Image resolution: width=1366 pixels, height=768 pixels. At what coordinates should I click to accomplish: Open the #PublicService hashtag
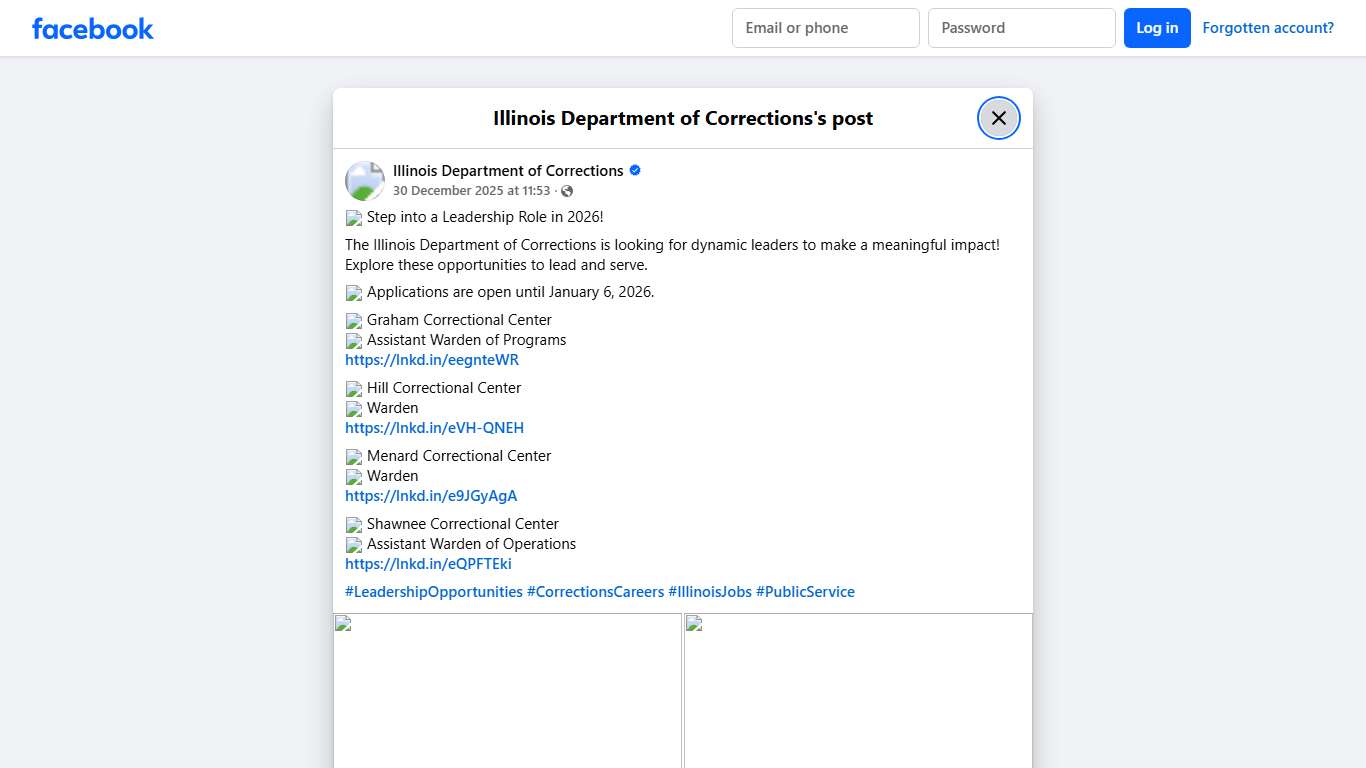pos(805,592)
